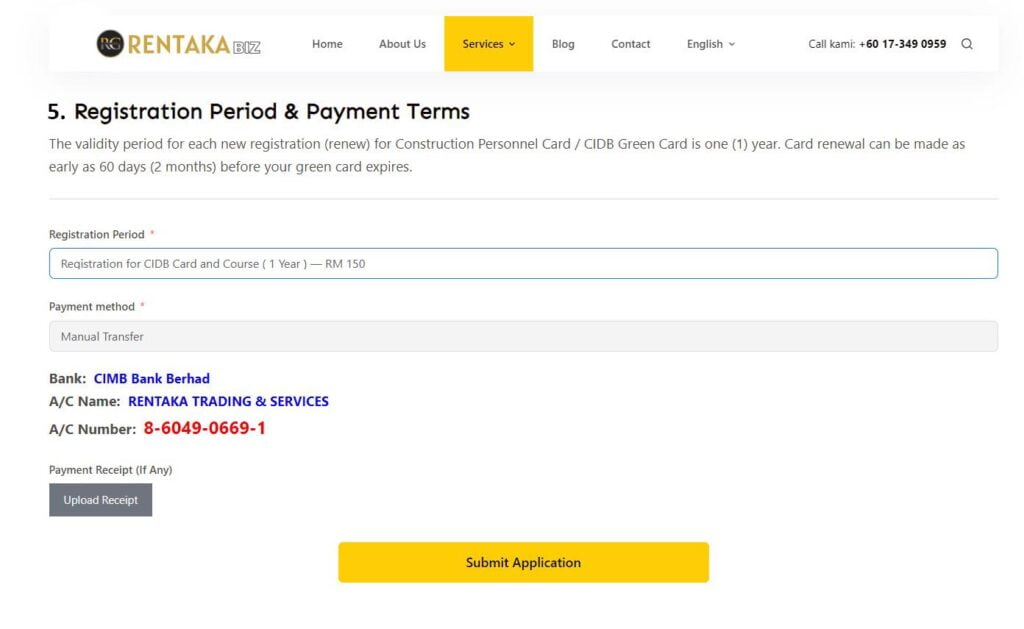Click the search magnifier icon

(x=966, y=44)
